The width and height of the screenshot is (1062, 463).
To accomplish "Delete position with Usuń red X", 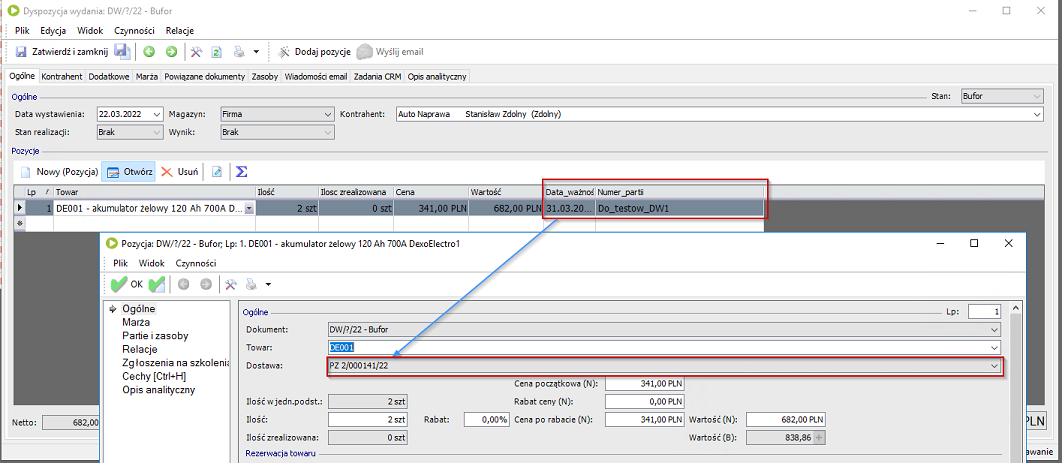I will [180, 172].
